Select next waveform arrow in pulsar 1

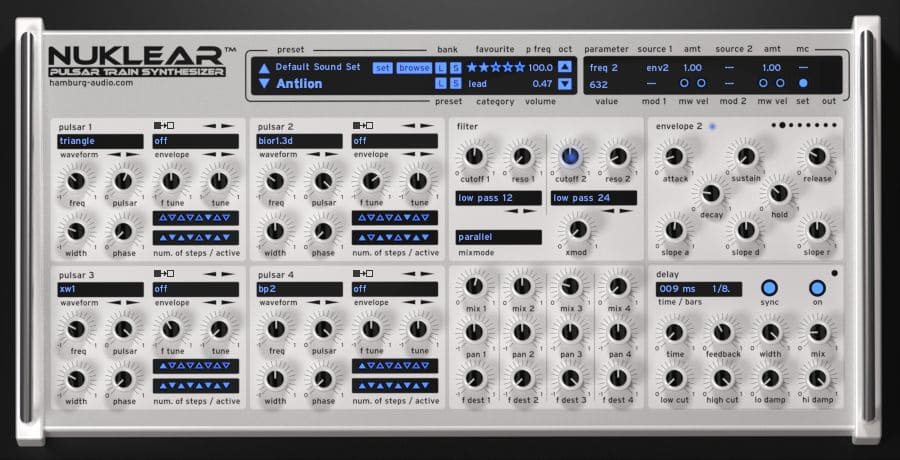coord(133,154)
